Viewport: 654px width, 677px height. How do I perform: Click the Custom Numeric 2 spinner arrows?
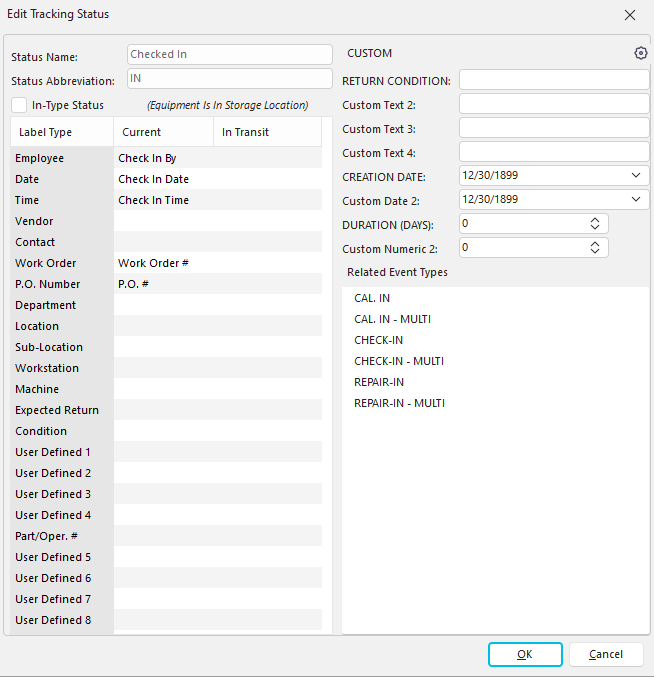pos(594,247)
